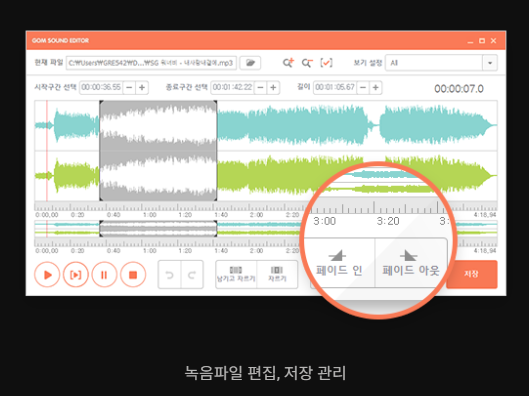Pause playback
The height and width of the screenshot is (396, 529).
coord(104,275)
